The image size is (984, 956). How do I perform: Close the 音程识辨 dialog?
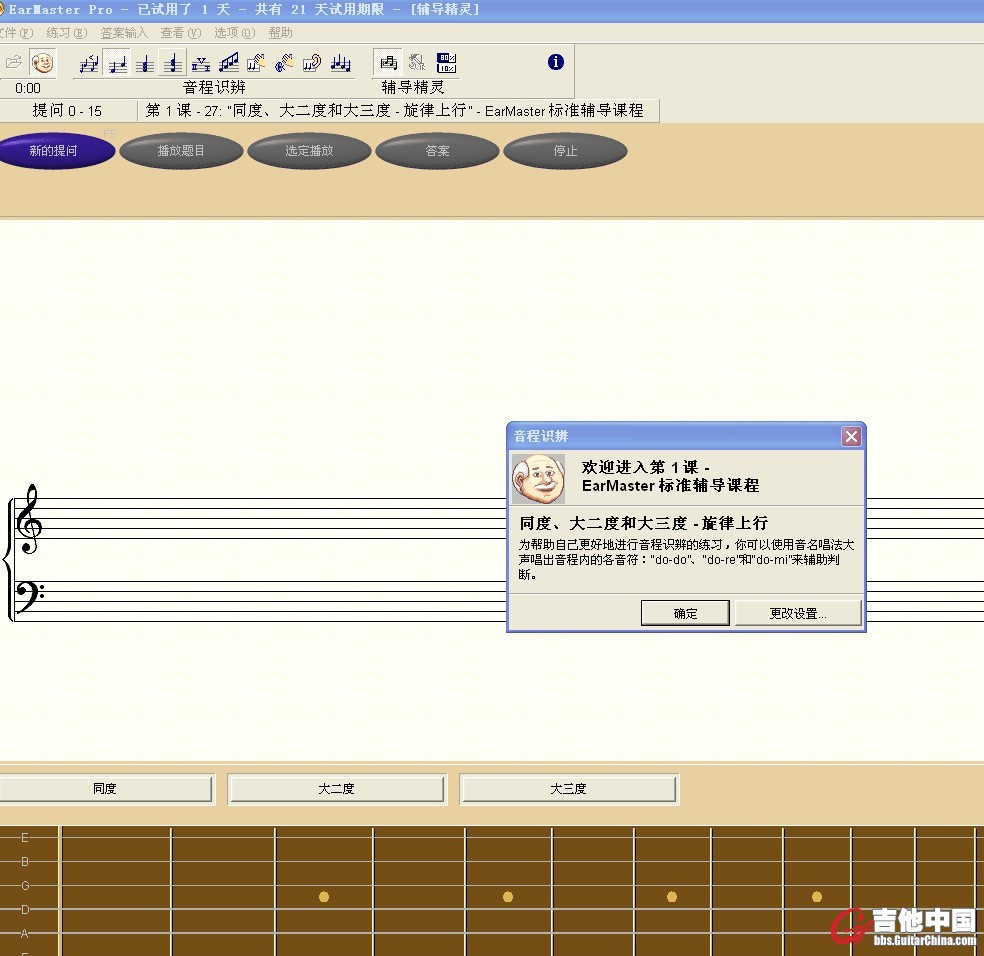tap(851, 436)
